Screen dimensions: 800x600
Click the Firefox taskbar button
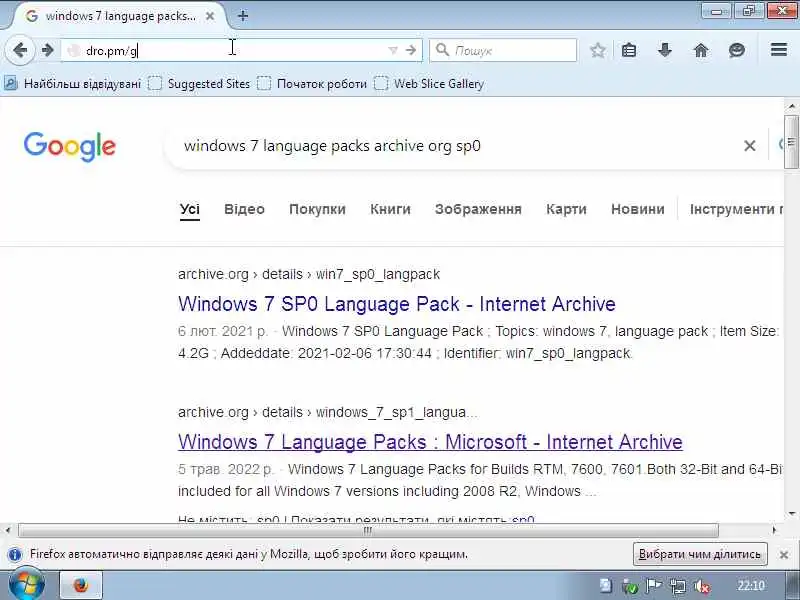click(81, 585)
